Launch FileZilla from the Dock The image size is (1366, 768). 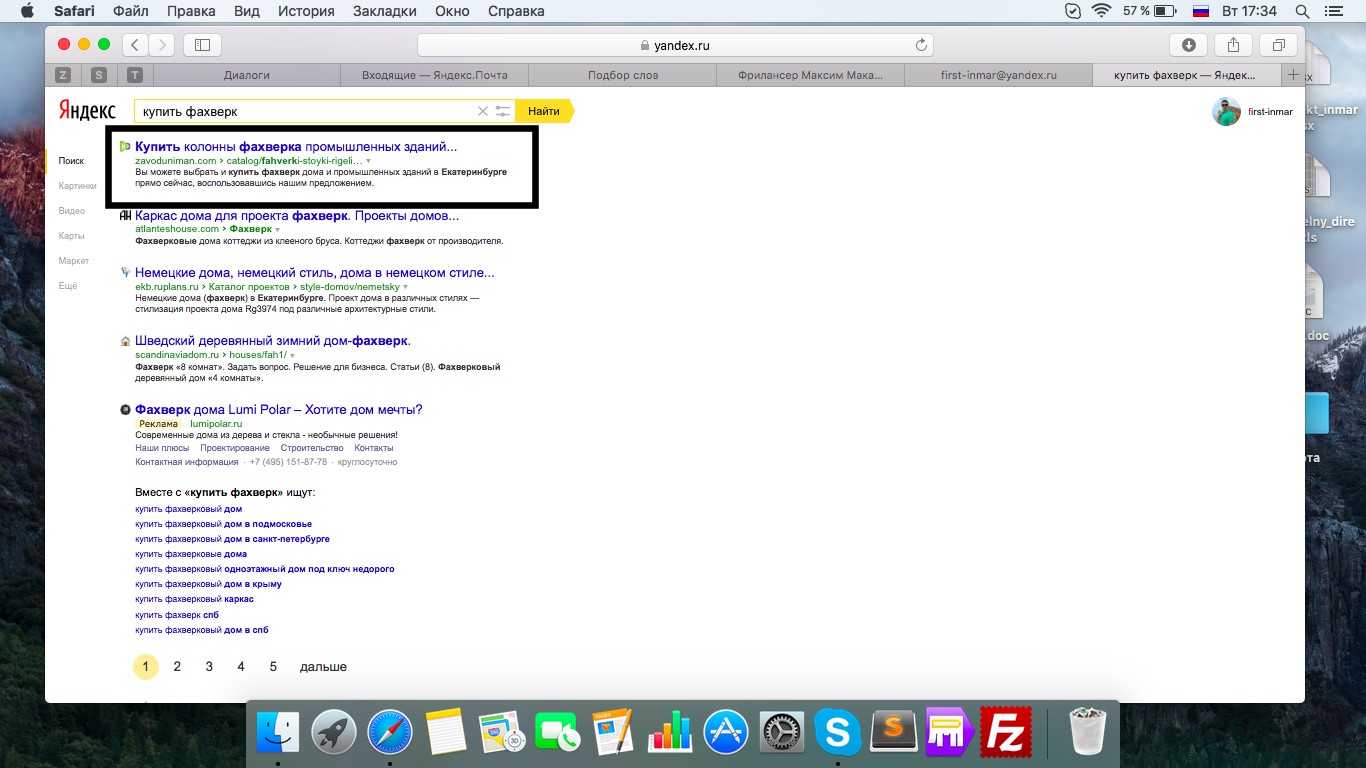click(1005, 732)
